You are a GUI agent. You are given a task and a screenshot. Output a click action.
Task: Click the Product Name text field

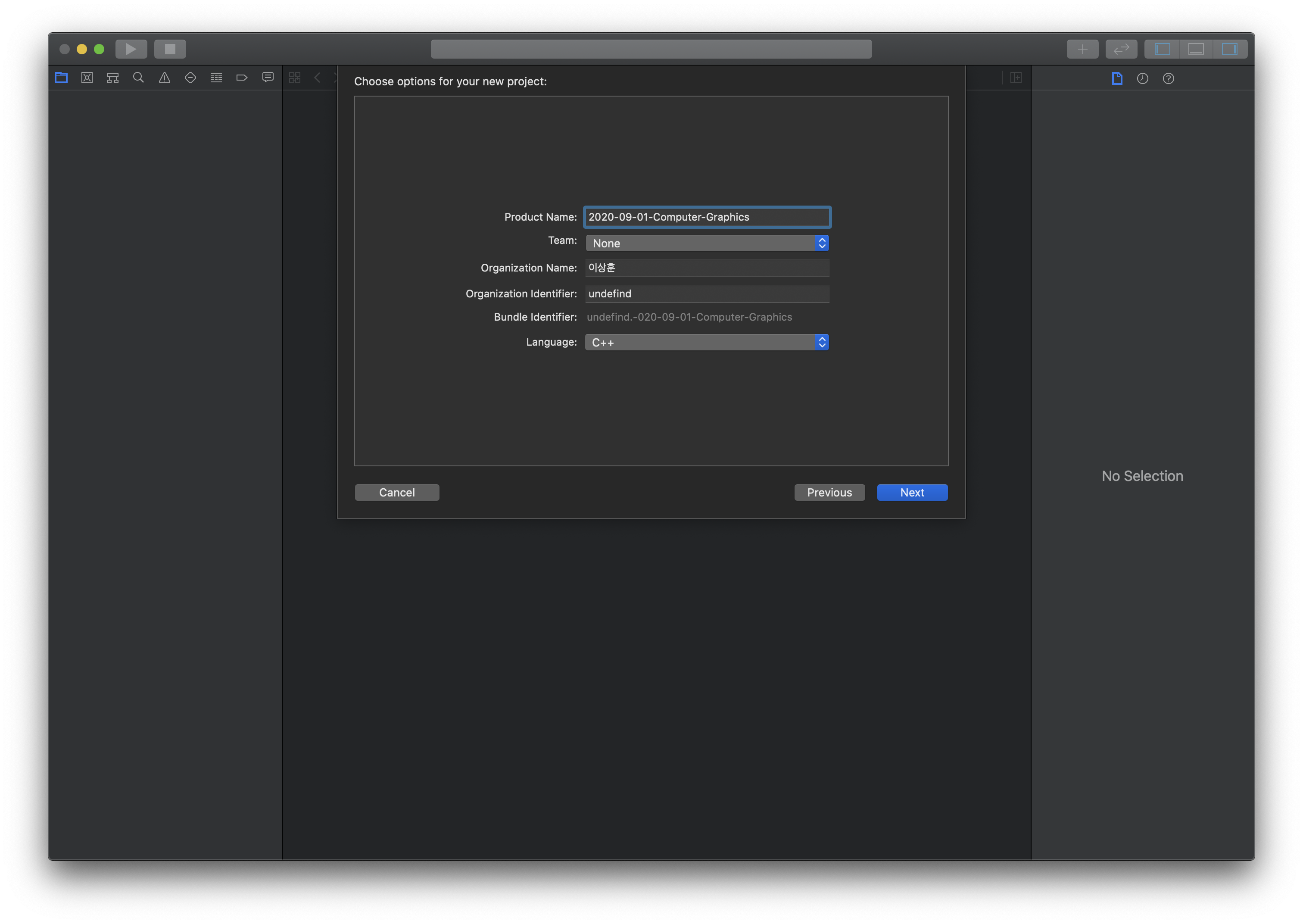tap(707, 217)
